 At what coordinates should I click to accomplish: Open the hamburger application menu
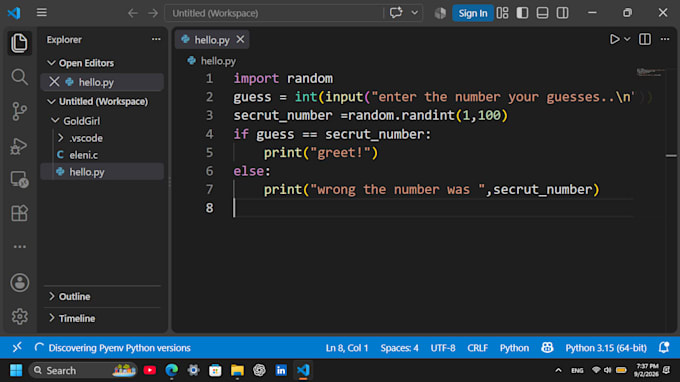click(42, 13)
